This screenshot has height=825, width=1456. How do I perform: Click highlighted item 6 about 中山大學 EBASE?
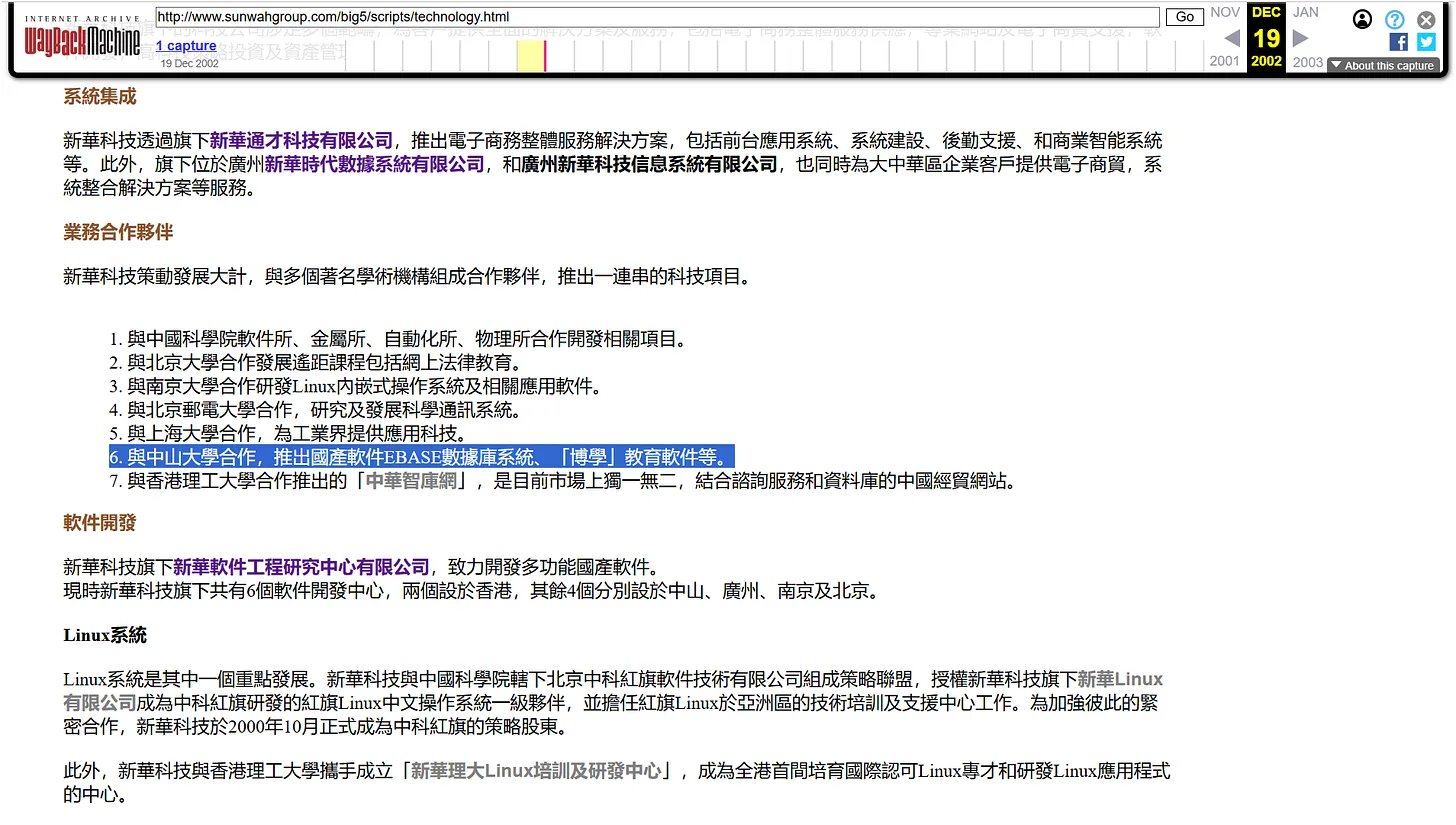click(422, 457)
